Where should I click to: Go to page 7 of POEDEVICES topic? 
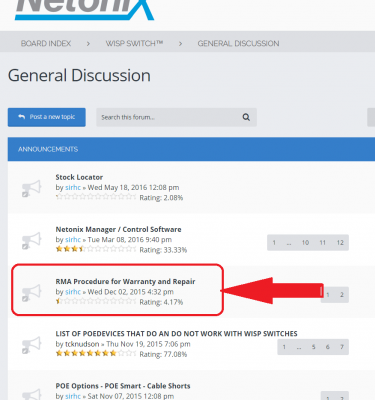click(x=342, y=347)
